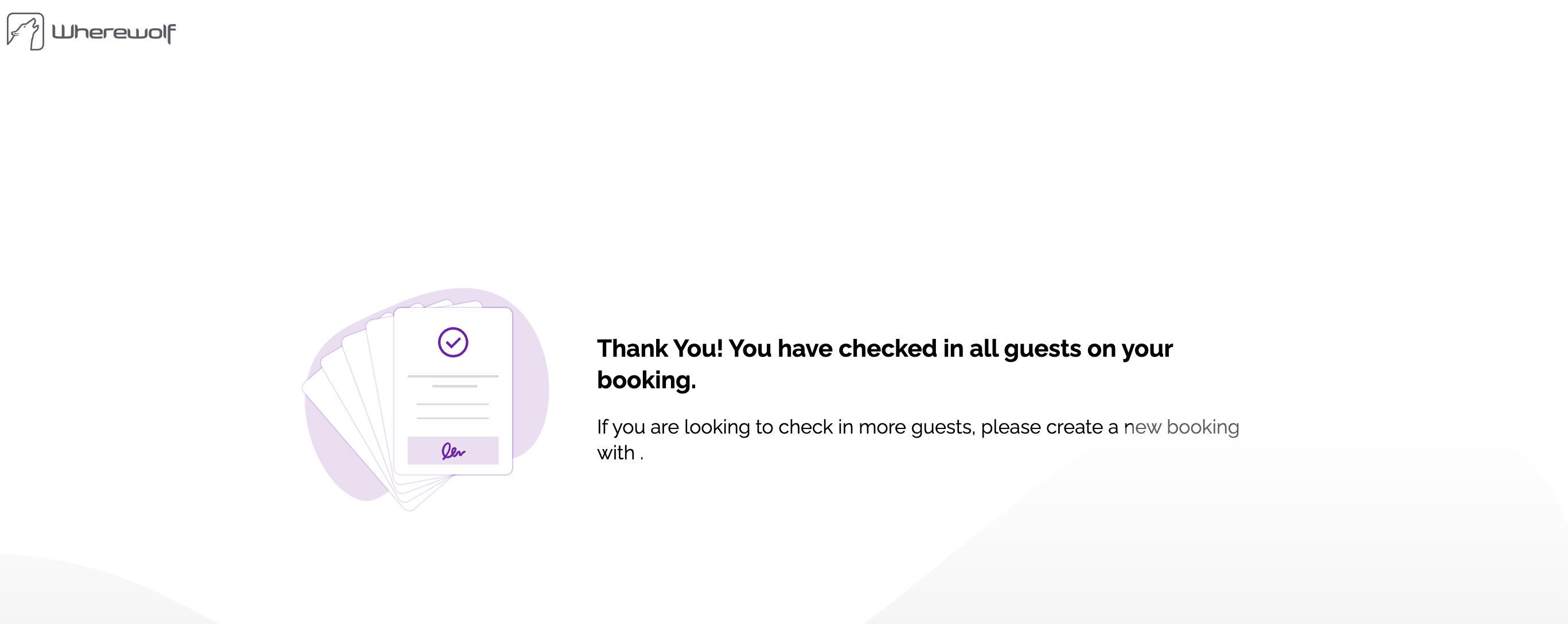
Task: Select the lavender signature box on document
Action: tap(453, 450)
